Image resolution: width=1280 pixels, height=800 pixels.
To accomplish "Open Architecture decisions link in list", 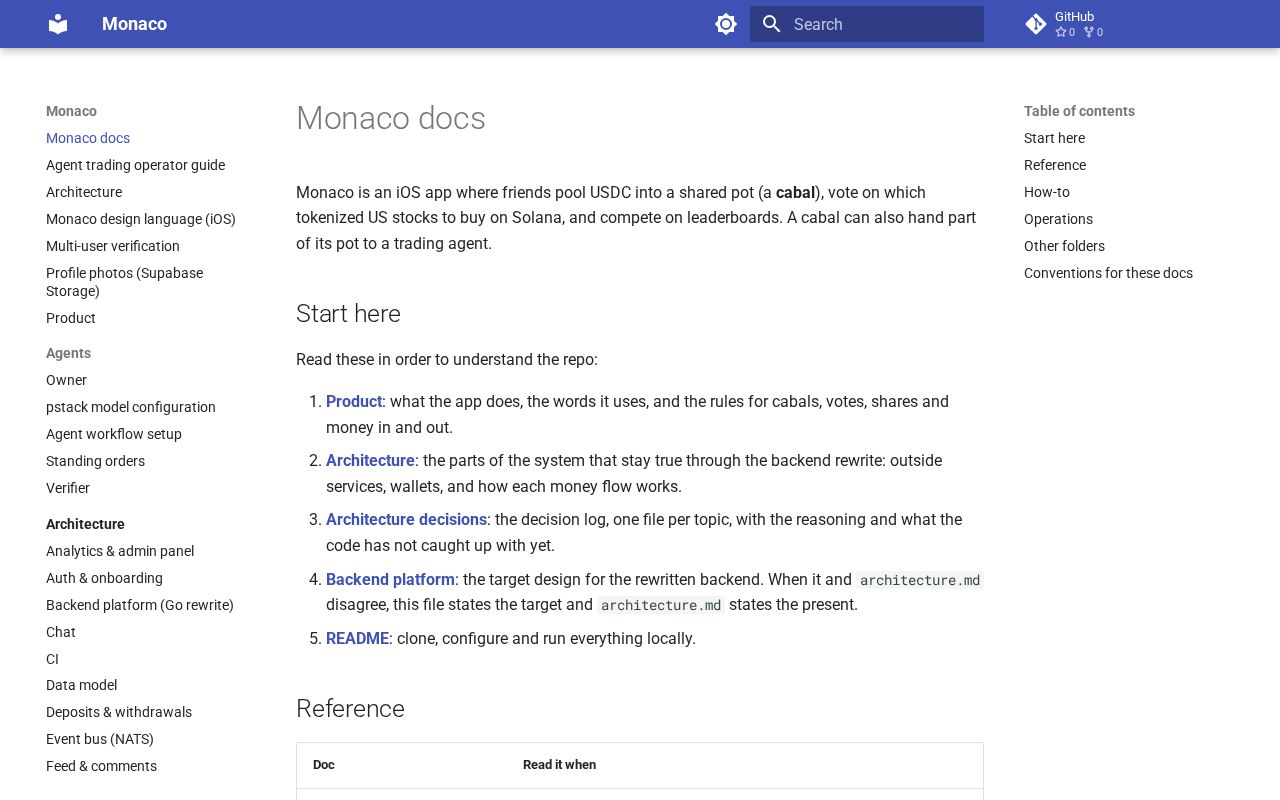I will tap(406, 519).
